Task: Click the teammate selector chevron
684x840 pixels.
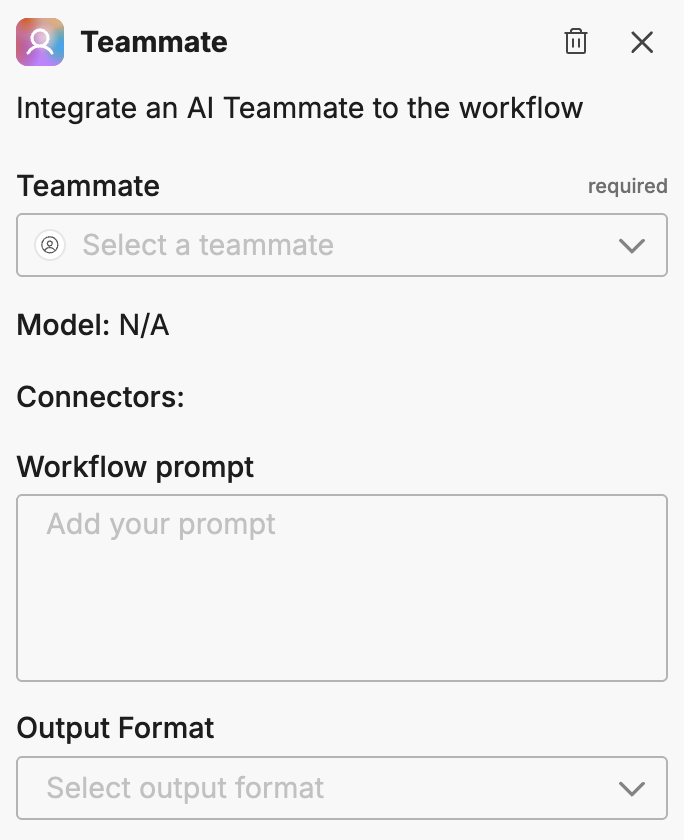Action: click(x=631, y=244)
